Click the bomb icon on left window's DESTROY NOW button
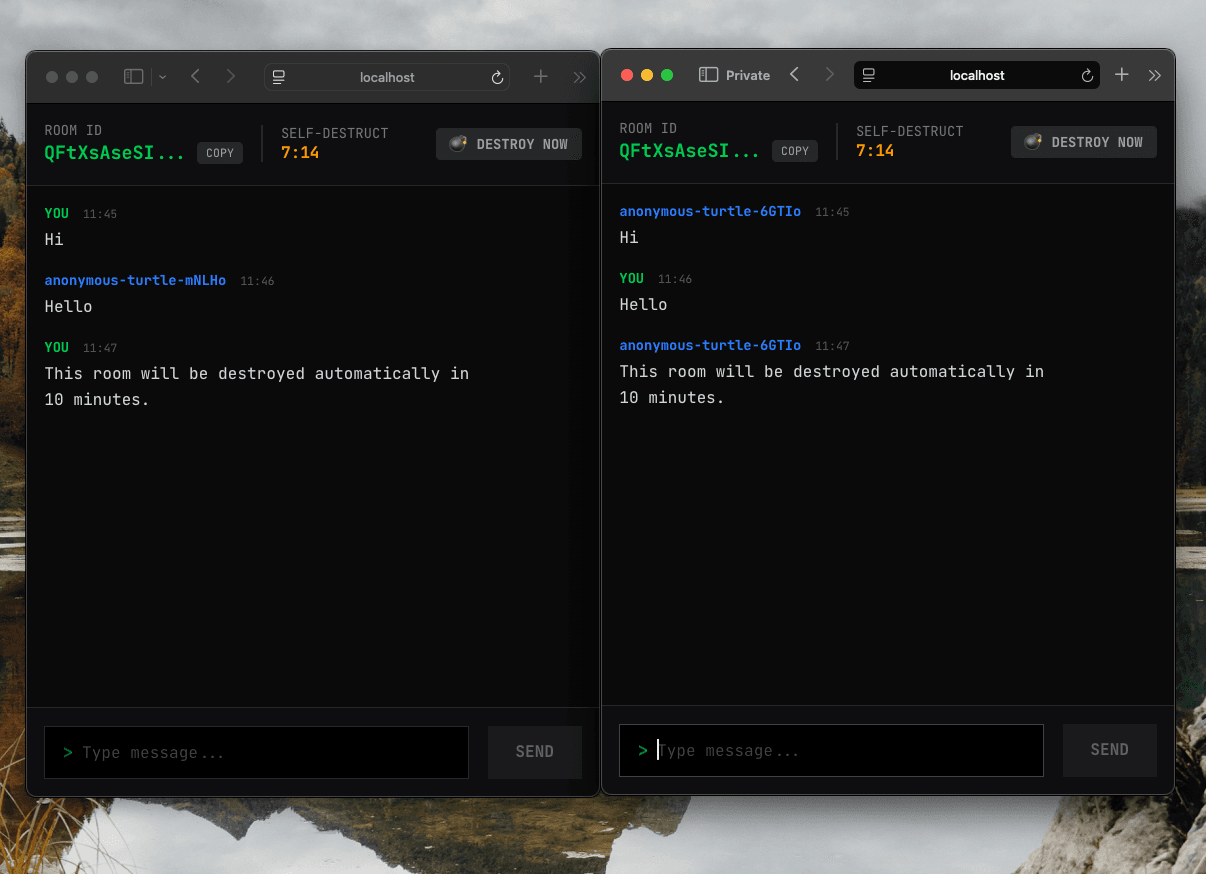The width and height of the screenshot is (1206, 874). [458, 144]
